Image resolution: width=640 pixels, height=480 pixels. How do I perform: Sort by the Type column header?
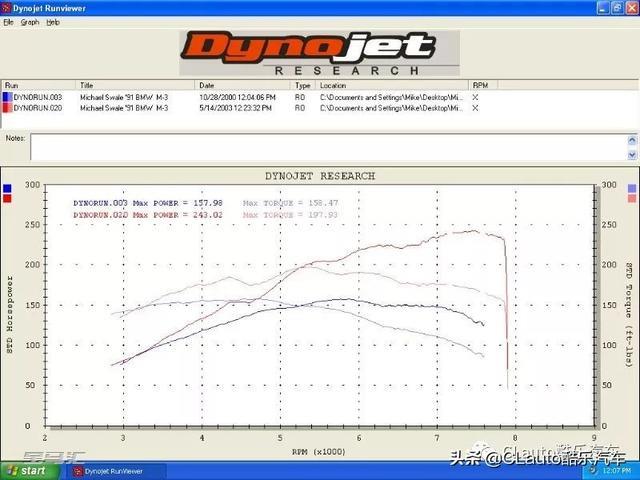click(x=303, y=85)
